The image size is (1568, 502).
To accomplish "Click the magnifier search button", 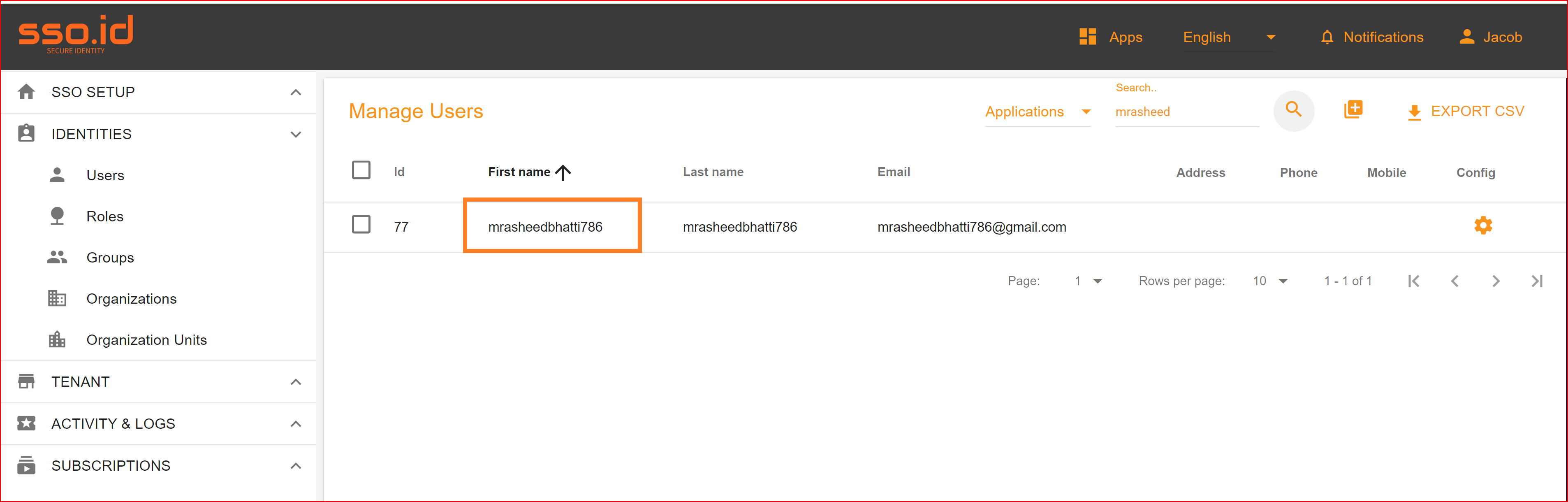I will (x=1293, y=110).
